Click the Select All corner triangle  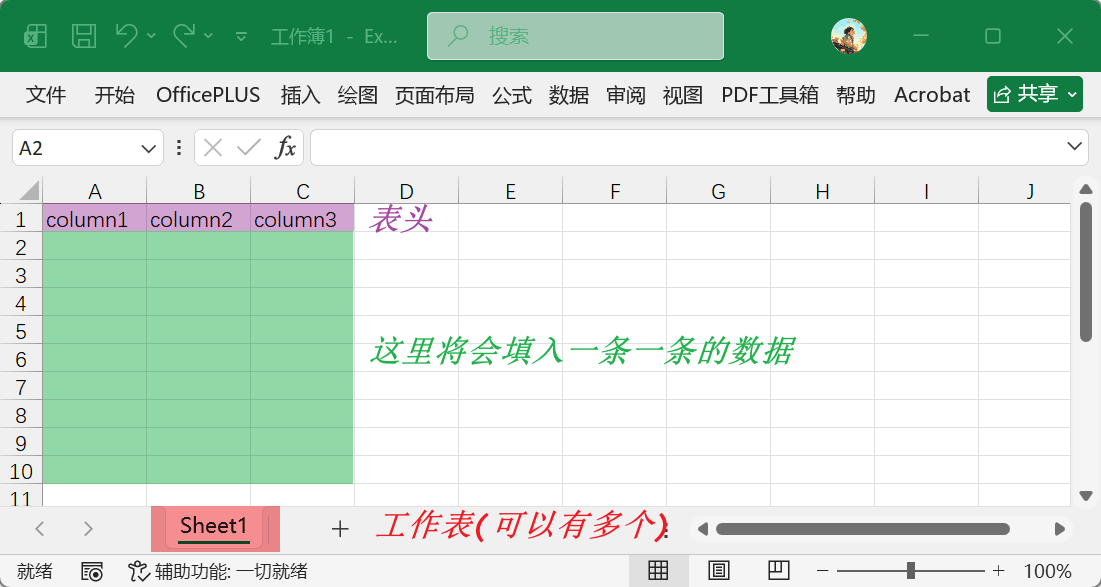click(28, 191)
